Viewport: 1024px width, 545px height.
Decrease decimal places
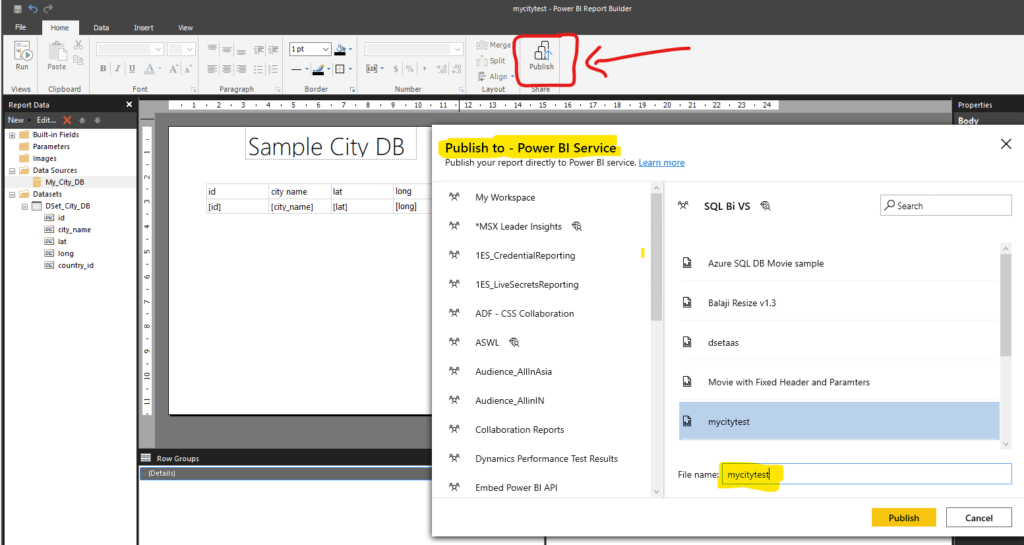tap(456, 69)
